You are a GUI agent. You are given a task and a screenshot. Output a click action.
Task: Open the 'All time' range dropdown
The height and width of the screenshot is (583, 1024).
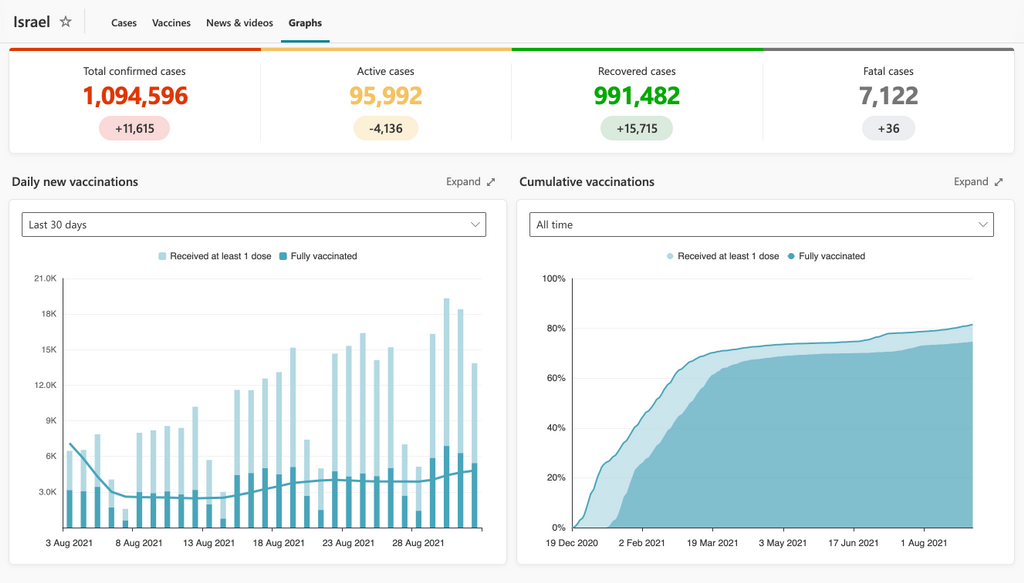tap(761, 225)
